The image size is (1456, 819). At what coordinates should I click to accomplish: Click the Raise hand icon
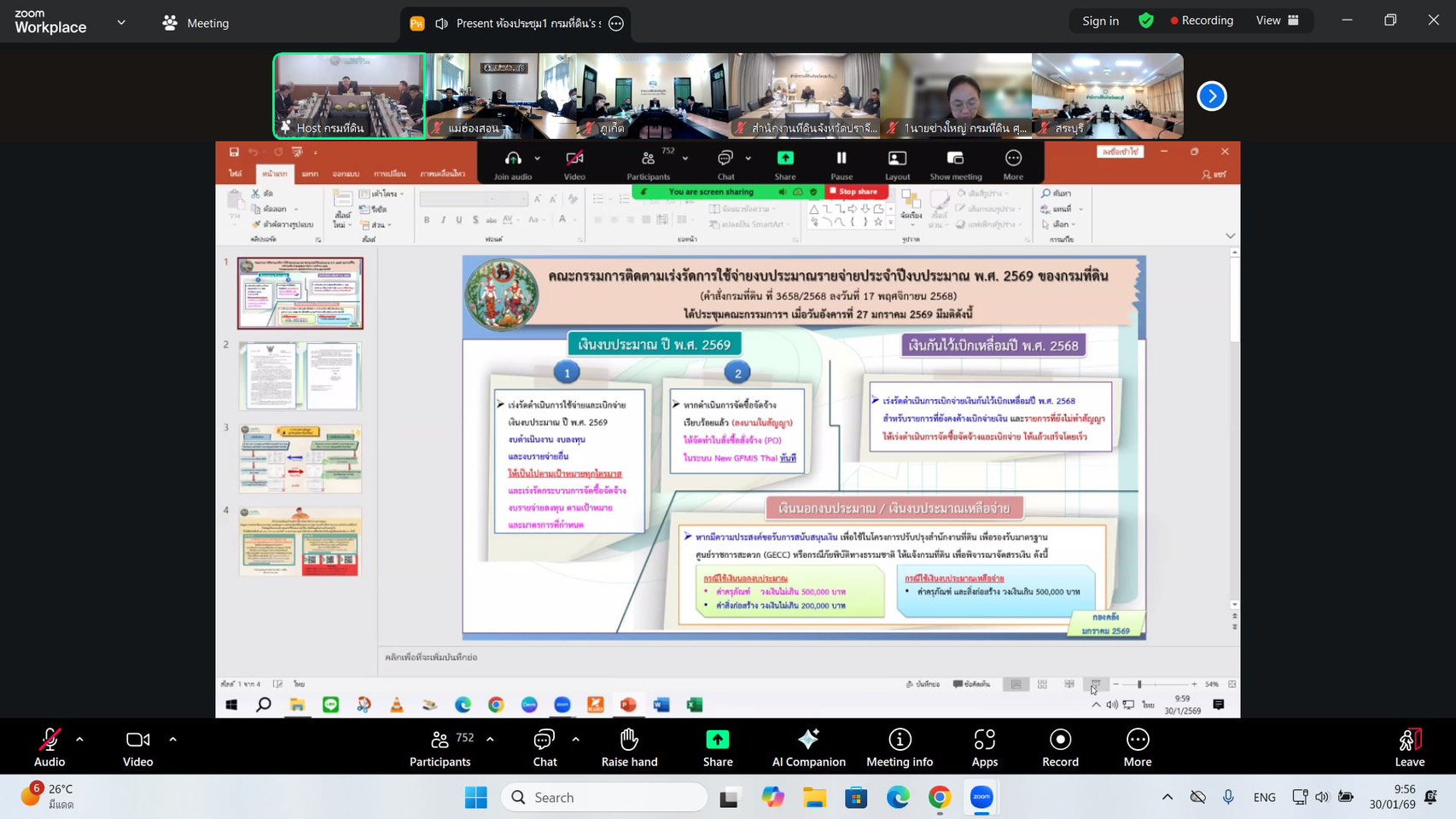[x=629, y=746]
